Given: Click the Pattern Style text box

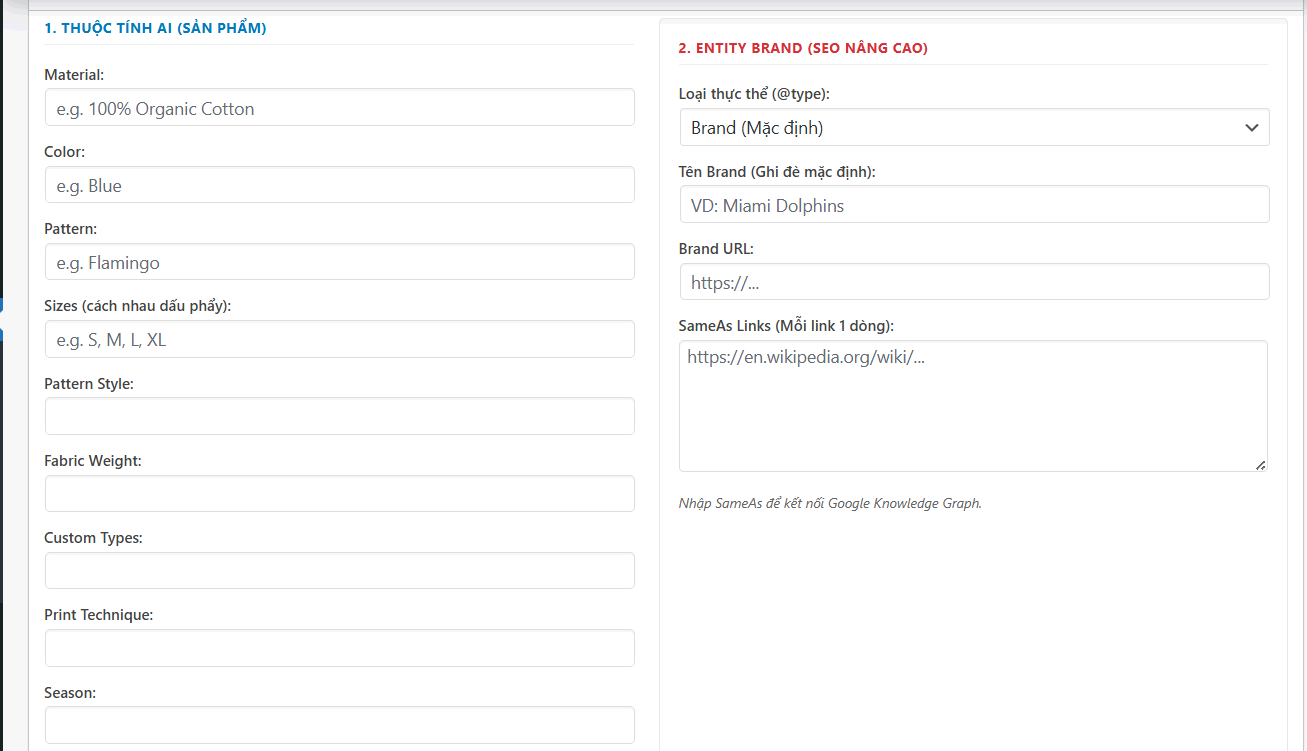Looking at the screenshot, I should tap(339, 416).
